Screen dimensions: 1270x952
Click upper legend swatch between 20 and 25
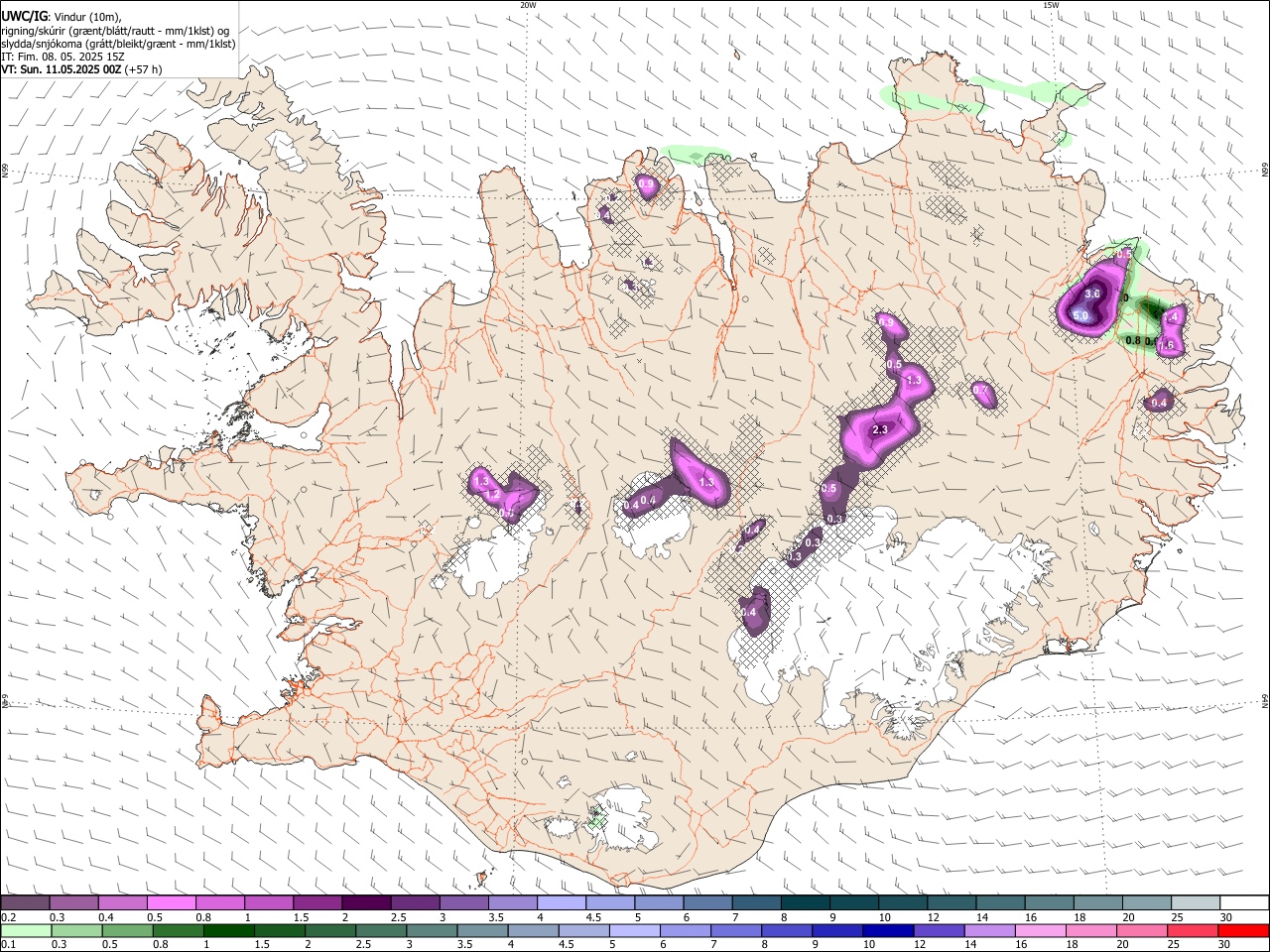[x=1148, y=903]
